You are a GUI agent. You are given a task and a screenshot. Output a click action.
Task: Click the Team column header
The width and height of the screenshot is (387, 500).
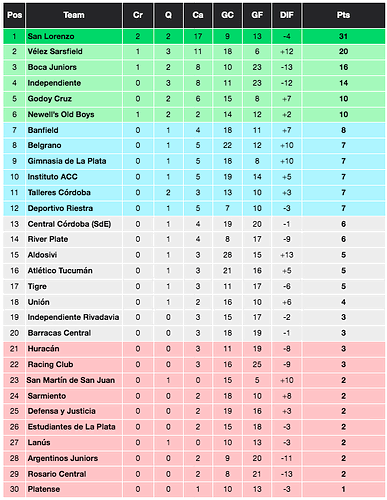click(x=74, y=15)
